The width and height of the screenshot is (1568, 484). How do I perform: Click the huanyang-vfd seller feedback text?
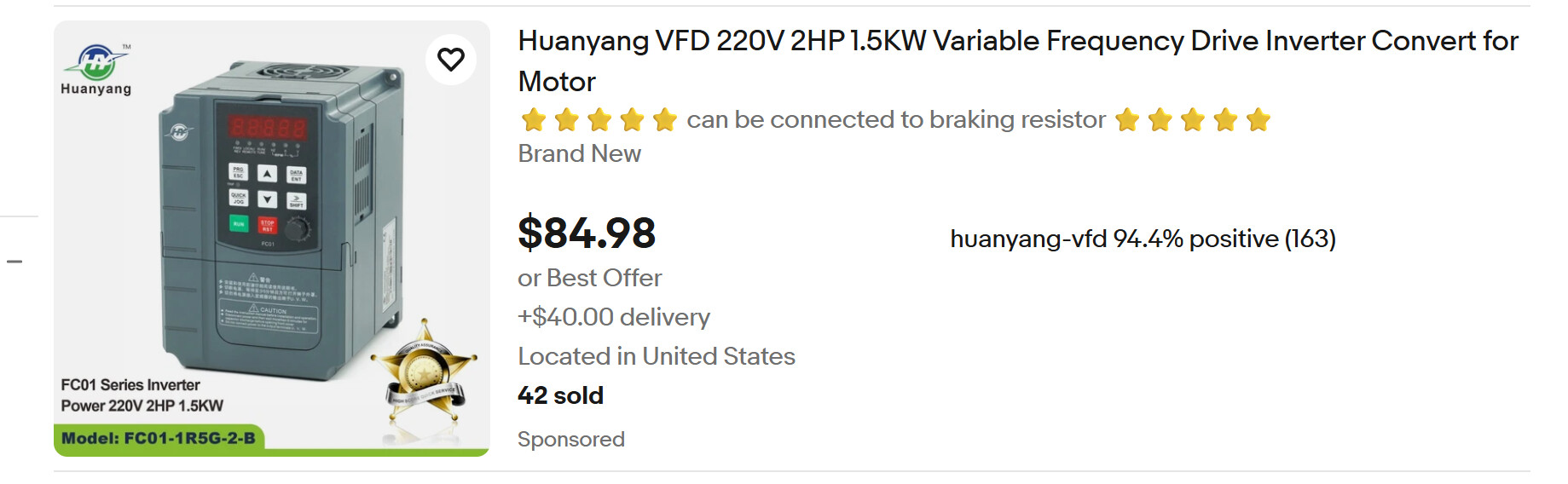1143,239
